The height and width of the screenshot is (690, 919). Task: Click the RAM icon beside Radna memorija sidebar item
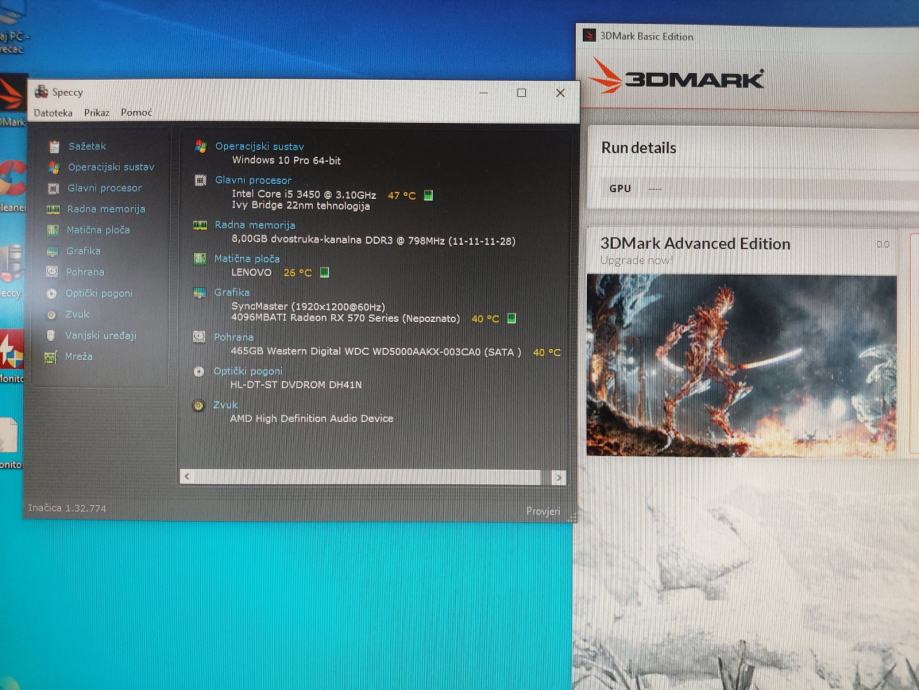click(x=53, y=209)
